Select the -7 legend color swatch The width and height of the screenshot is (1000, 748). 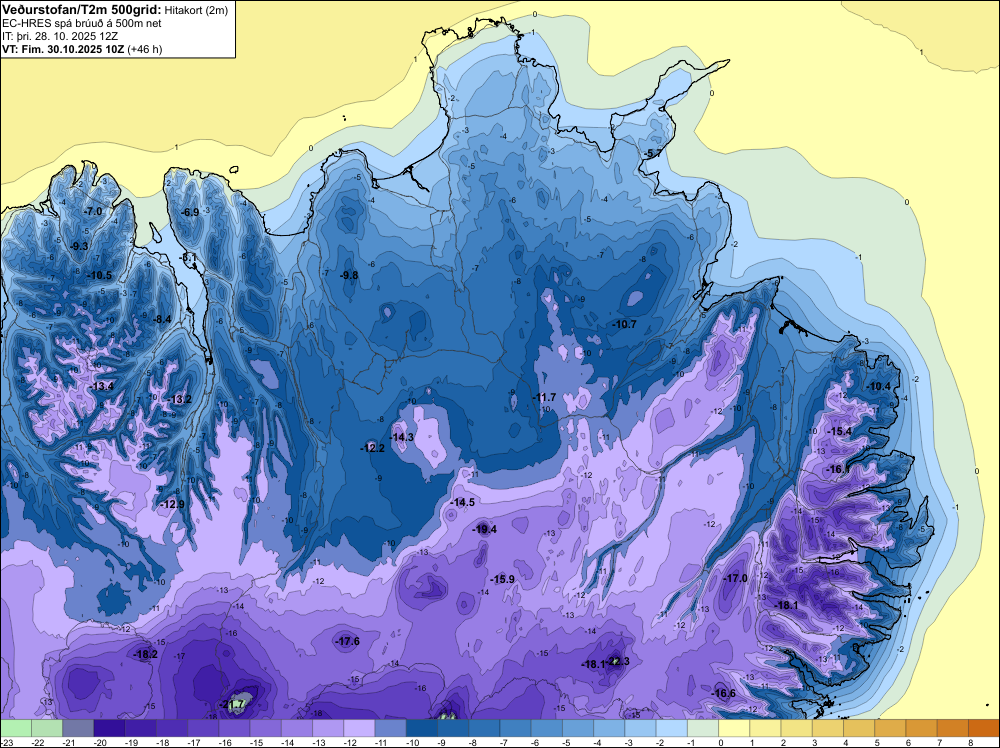click(515, 728)
